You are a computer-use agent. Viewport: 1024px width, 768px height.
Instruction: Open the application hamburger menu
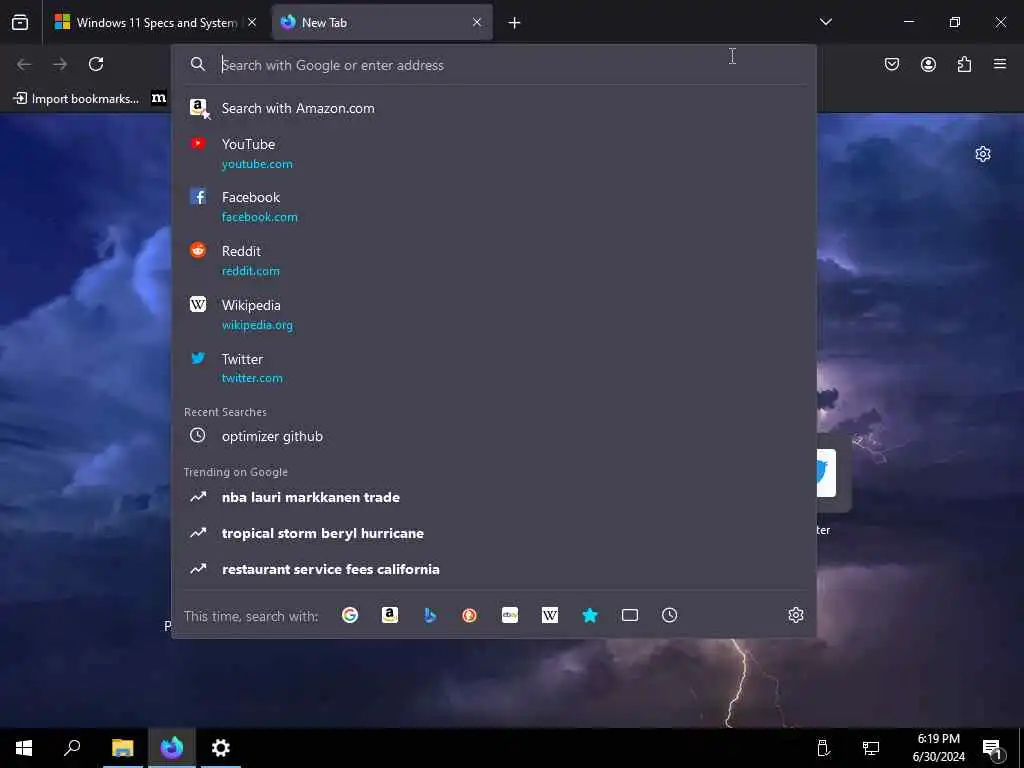[1000, 64]
